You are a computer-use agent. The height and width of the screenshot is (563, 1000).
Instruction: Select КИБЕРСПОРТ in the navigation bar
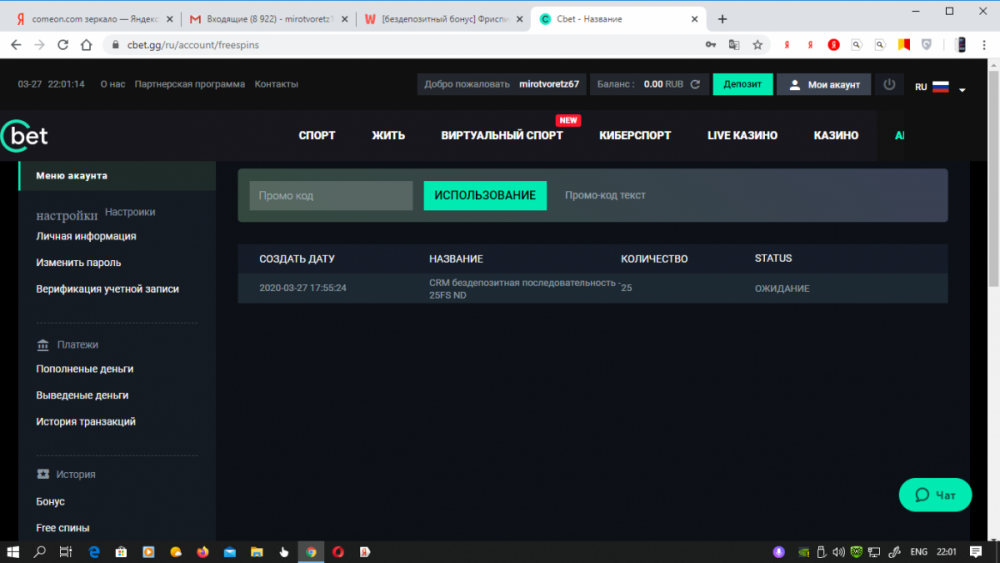coord(635,136)
